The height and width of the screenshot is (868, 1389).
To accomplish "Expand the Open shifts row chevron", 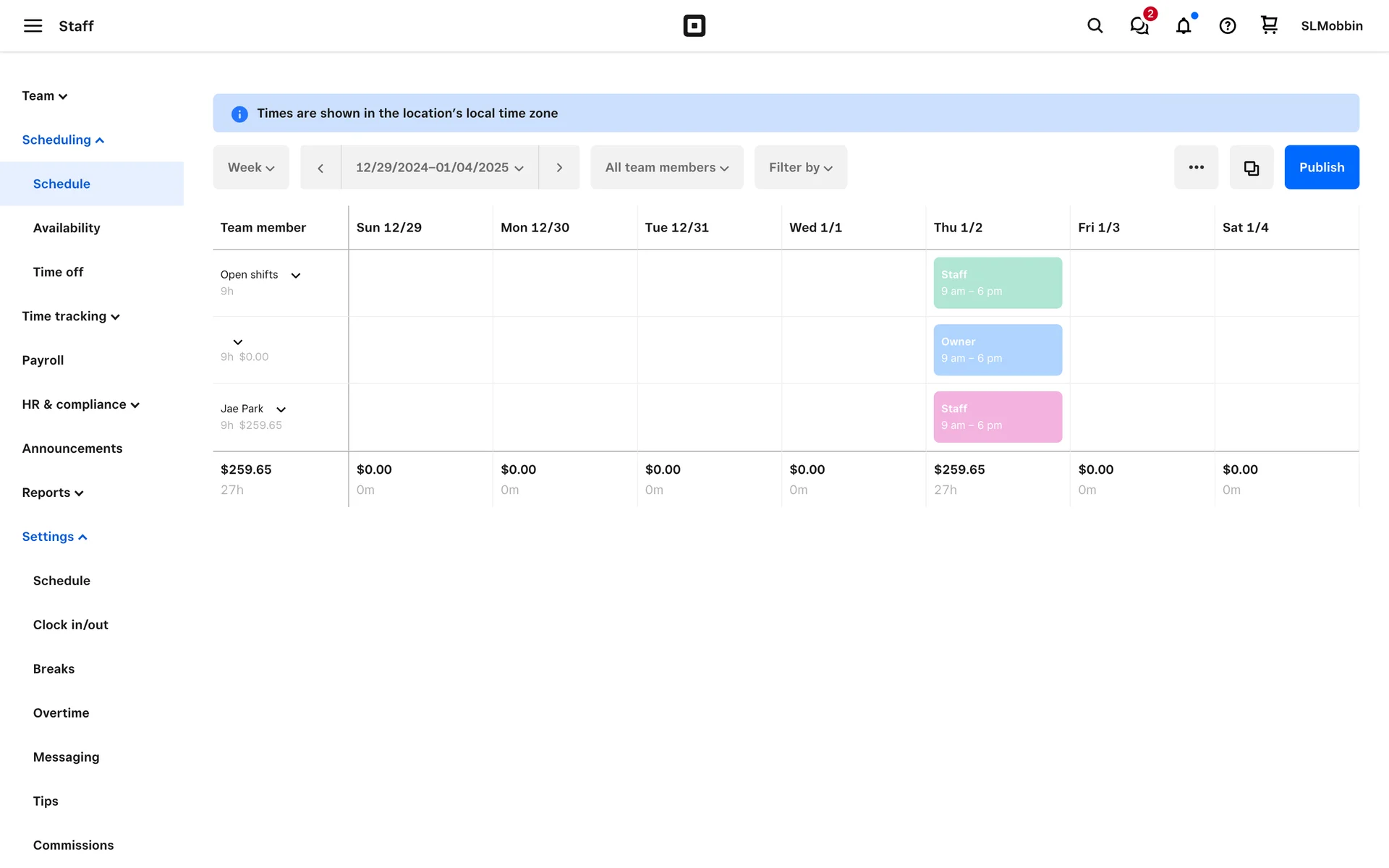I will (x=296, y=276).
